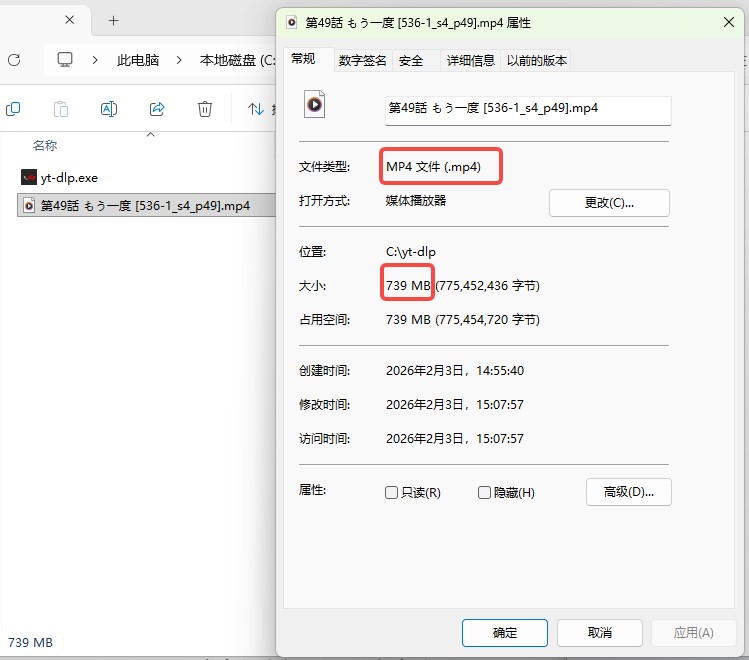
Task: Open the 详细信息 tab
Action: (x=471, y=61)
